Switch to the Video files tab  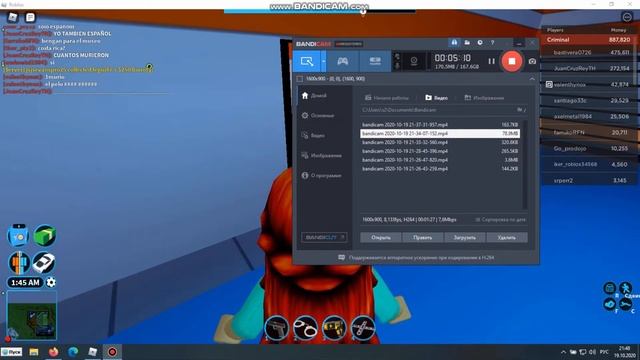(436, 98)
